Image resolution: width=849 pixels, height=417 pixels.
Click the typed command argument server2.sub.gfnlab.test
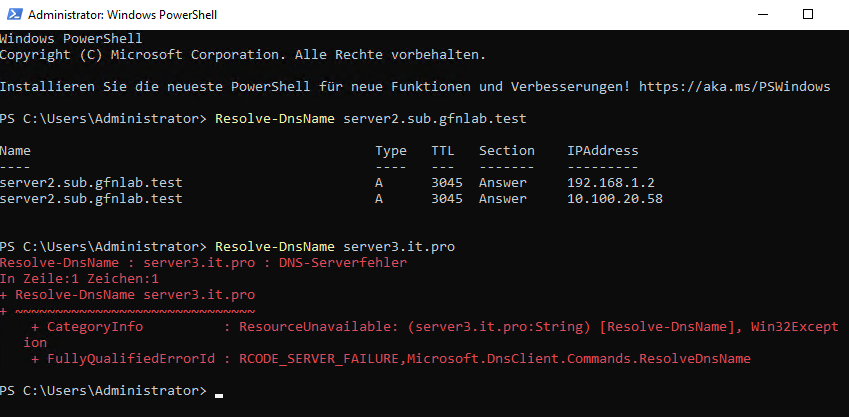click(434, 119)
